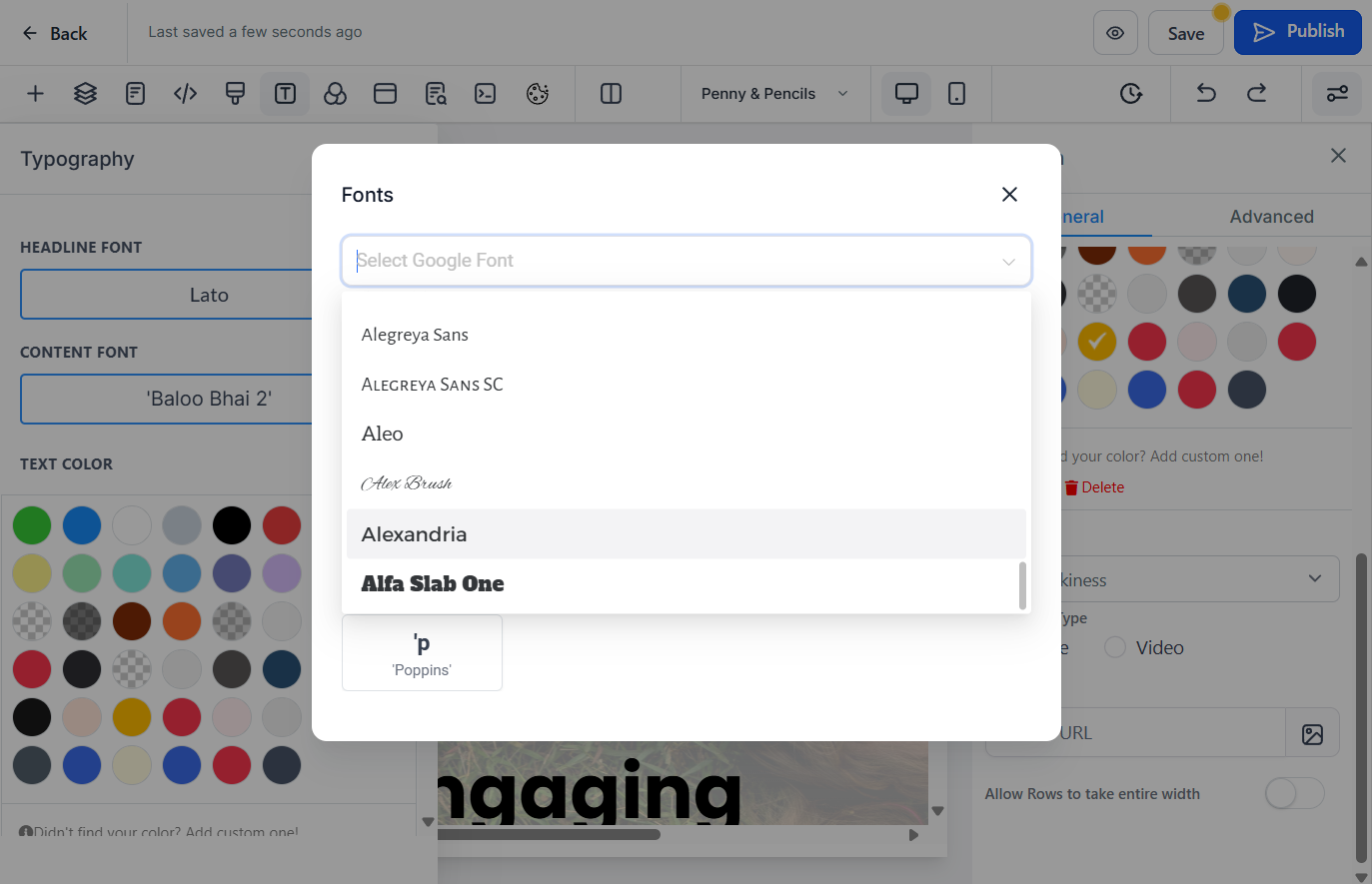Image resolution: width=1372 pixels, height=884 pixels.
Task: Open the image picker icon beside URL
Action: tap(1312, 734)
